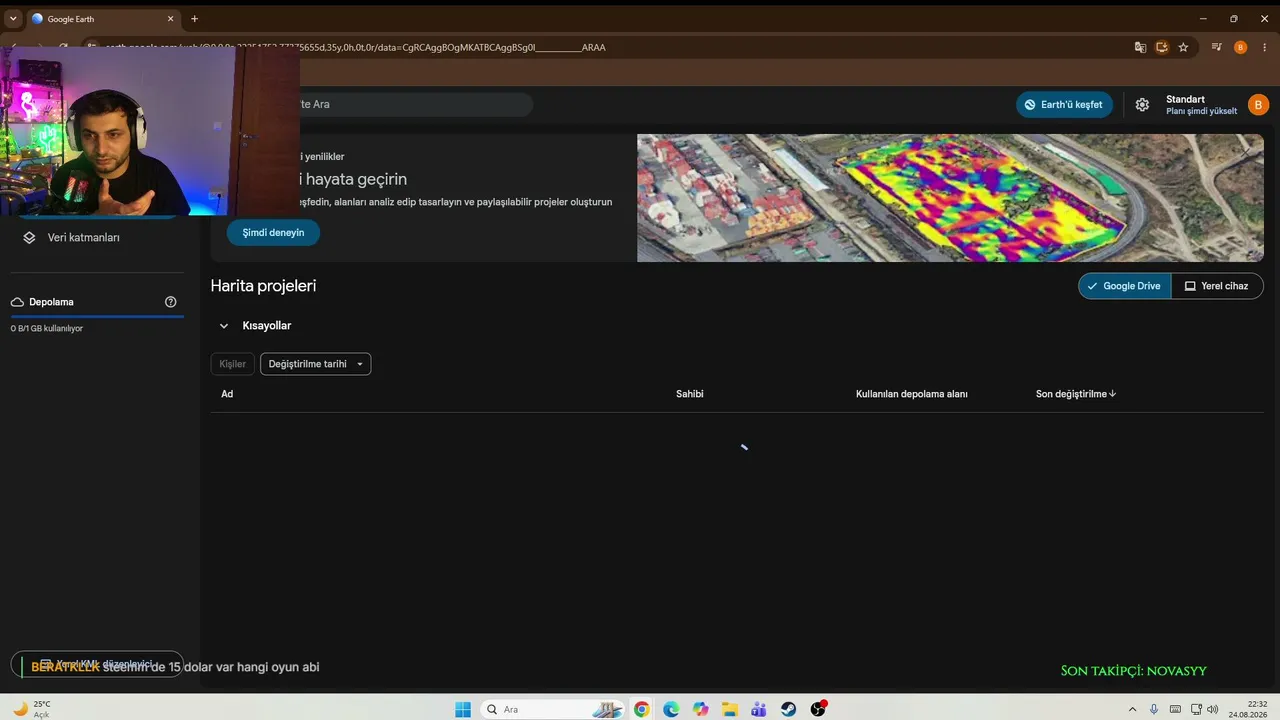Click the 0 B/1 GB kullanılıyor text
Image resolution: width=1280 pixels, height=720 pixels.
pos(47,328)
